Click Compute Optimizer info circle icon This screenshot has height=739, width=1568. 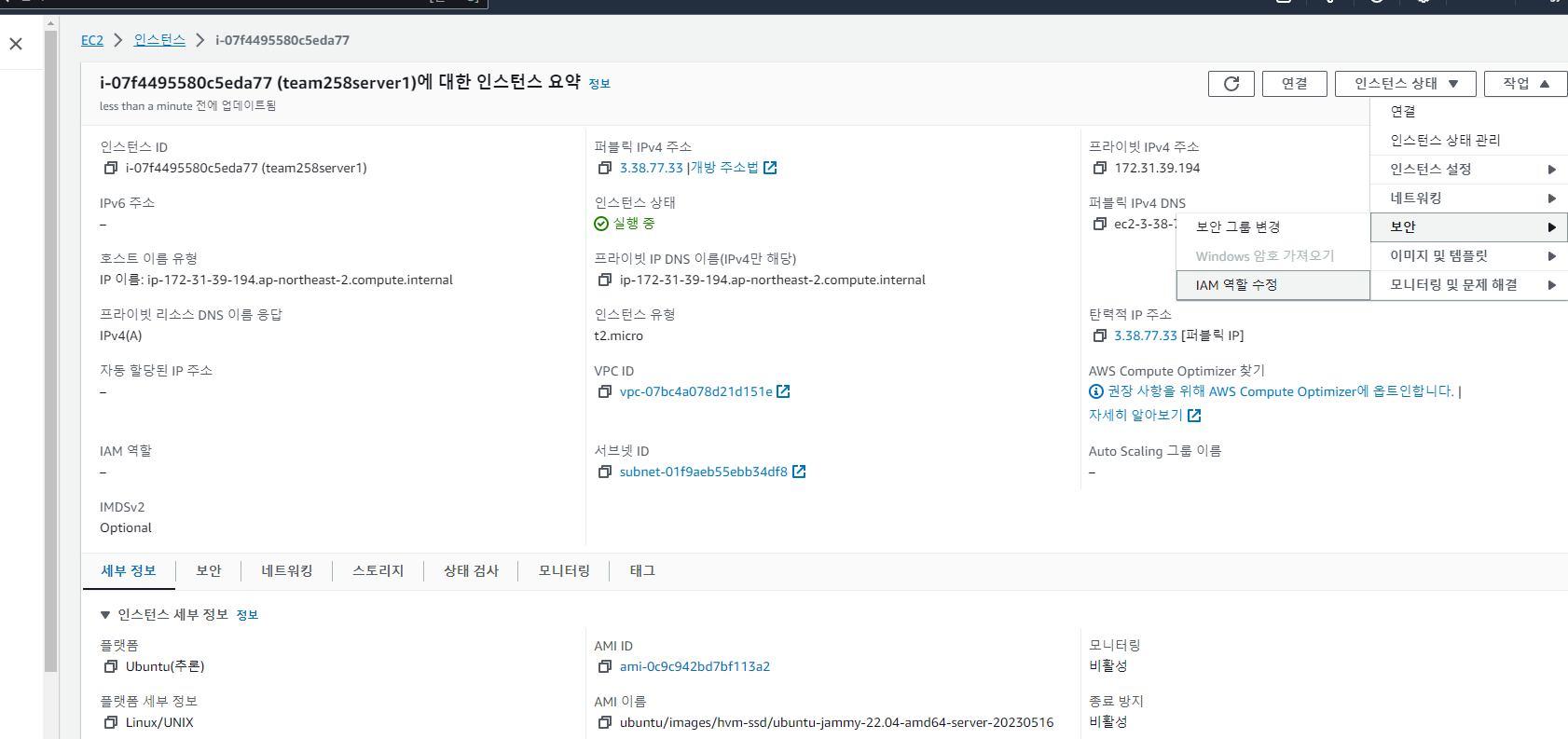click(x=1096, y=391)
